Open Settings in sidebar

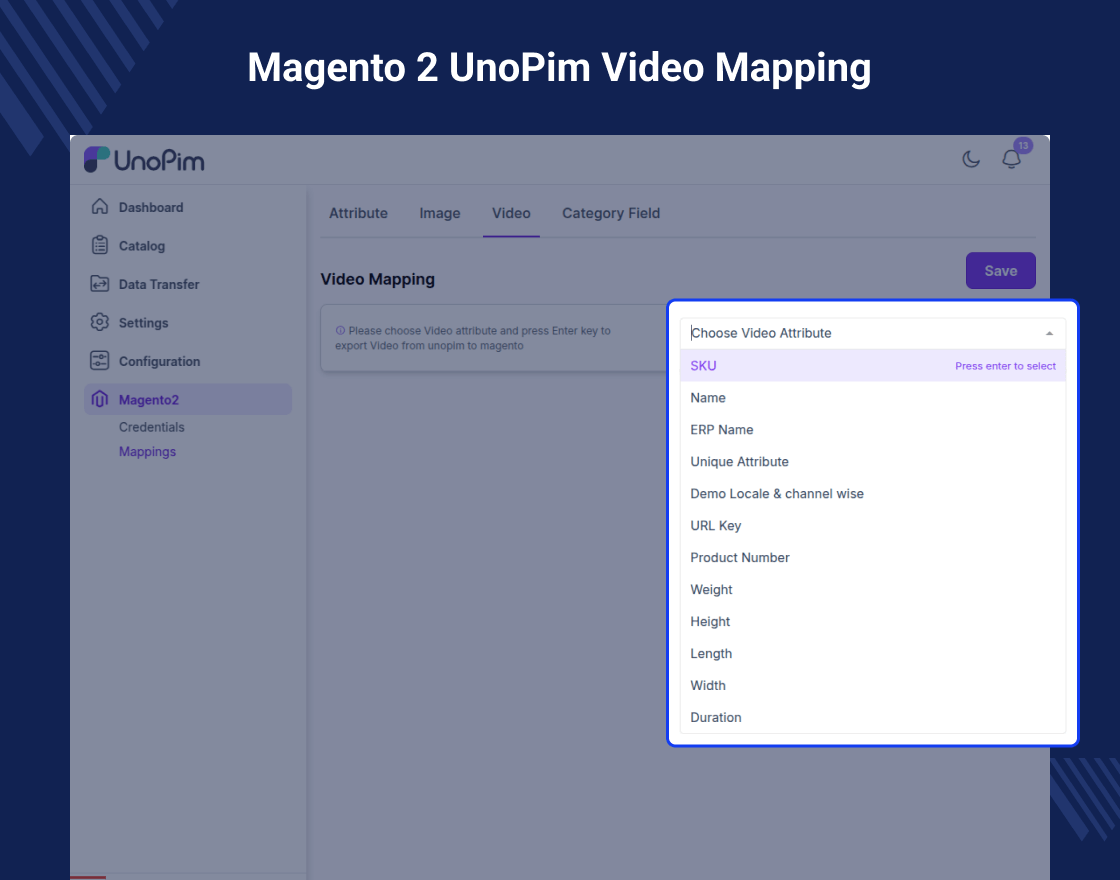(144, 323)
